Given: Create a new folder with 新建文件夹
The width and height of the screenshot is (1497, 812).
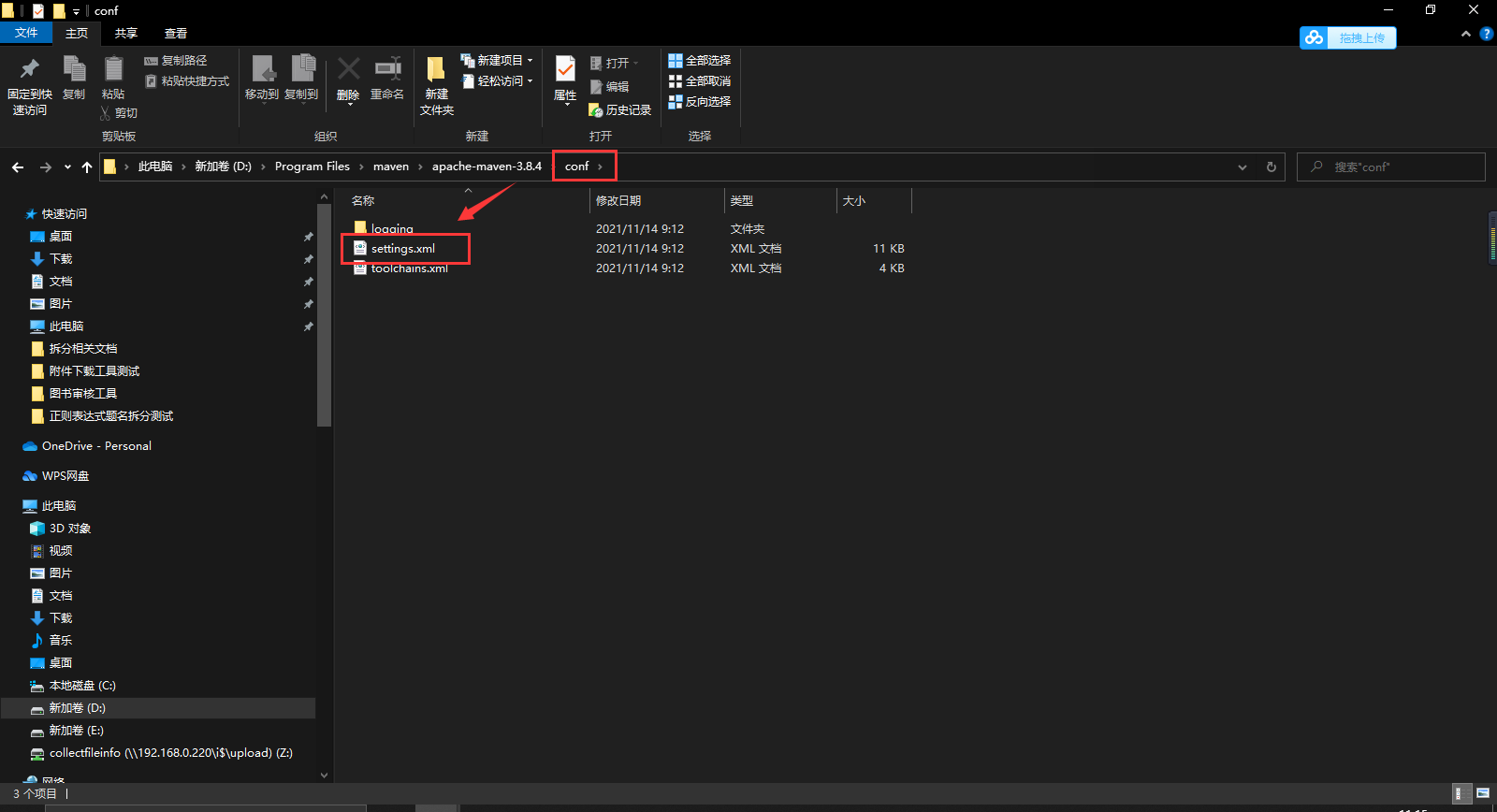Looking at the screenshot, I should [x=437, y=86].
